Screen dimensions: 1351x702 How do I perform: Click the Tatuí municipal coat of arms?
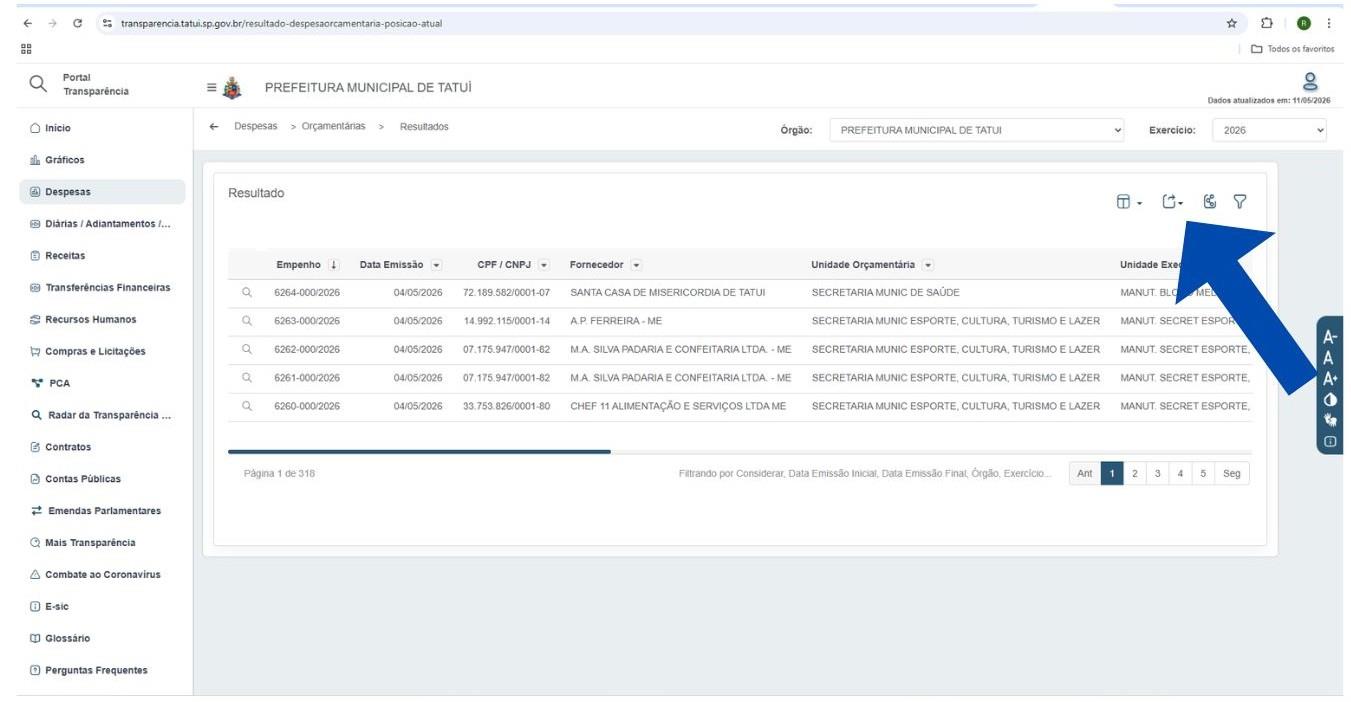[x=232, y=88]
